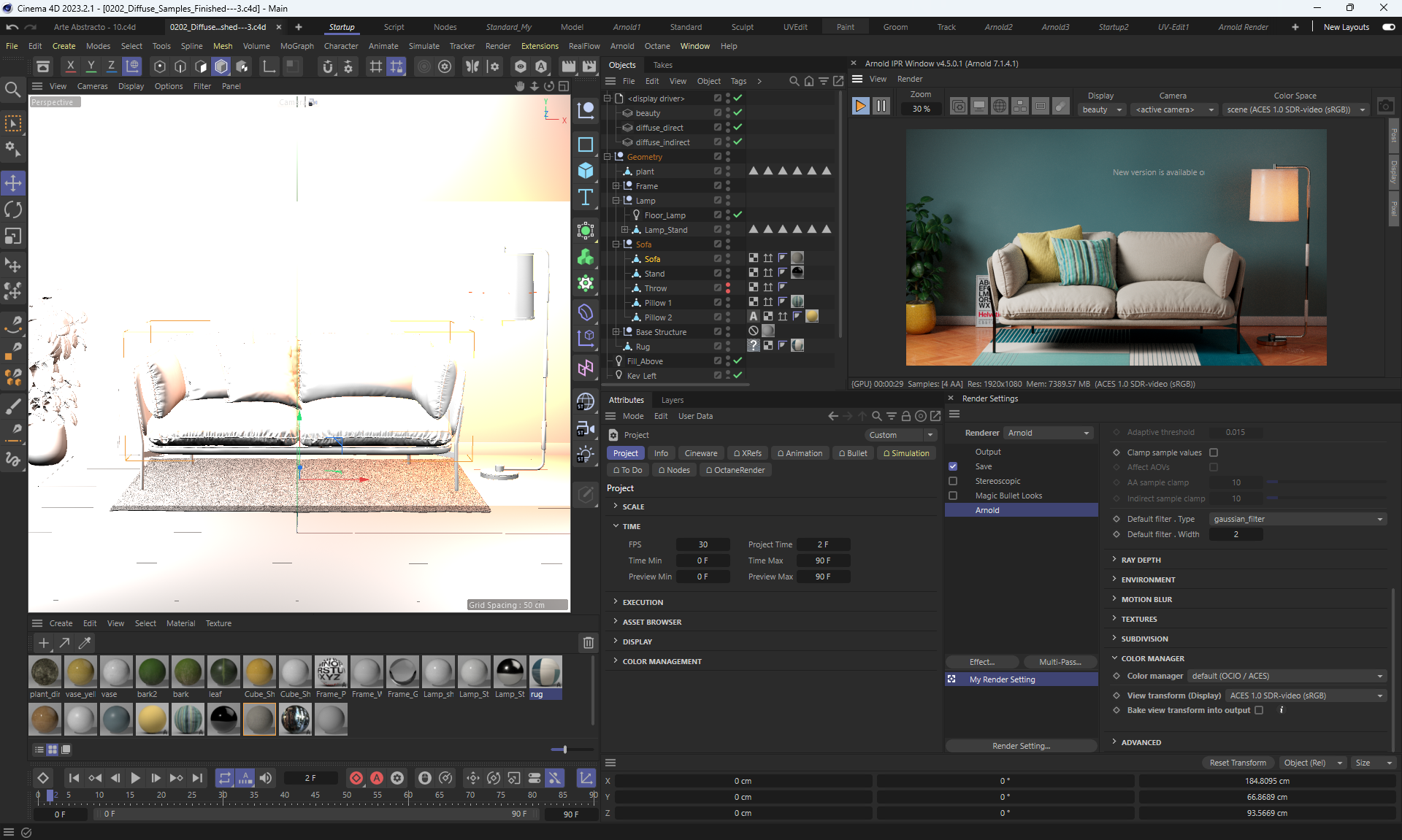Go to start of timeline

click(74, 778)
